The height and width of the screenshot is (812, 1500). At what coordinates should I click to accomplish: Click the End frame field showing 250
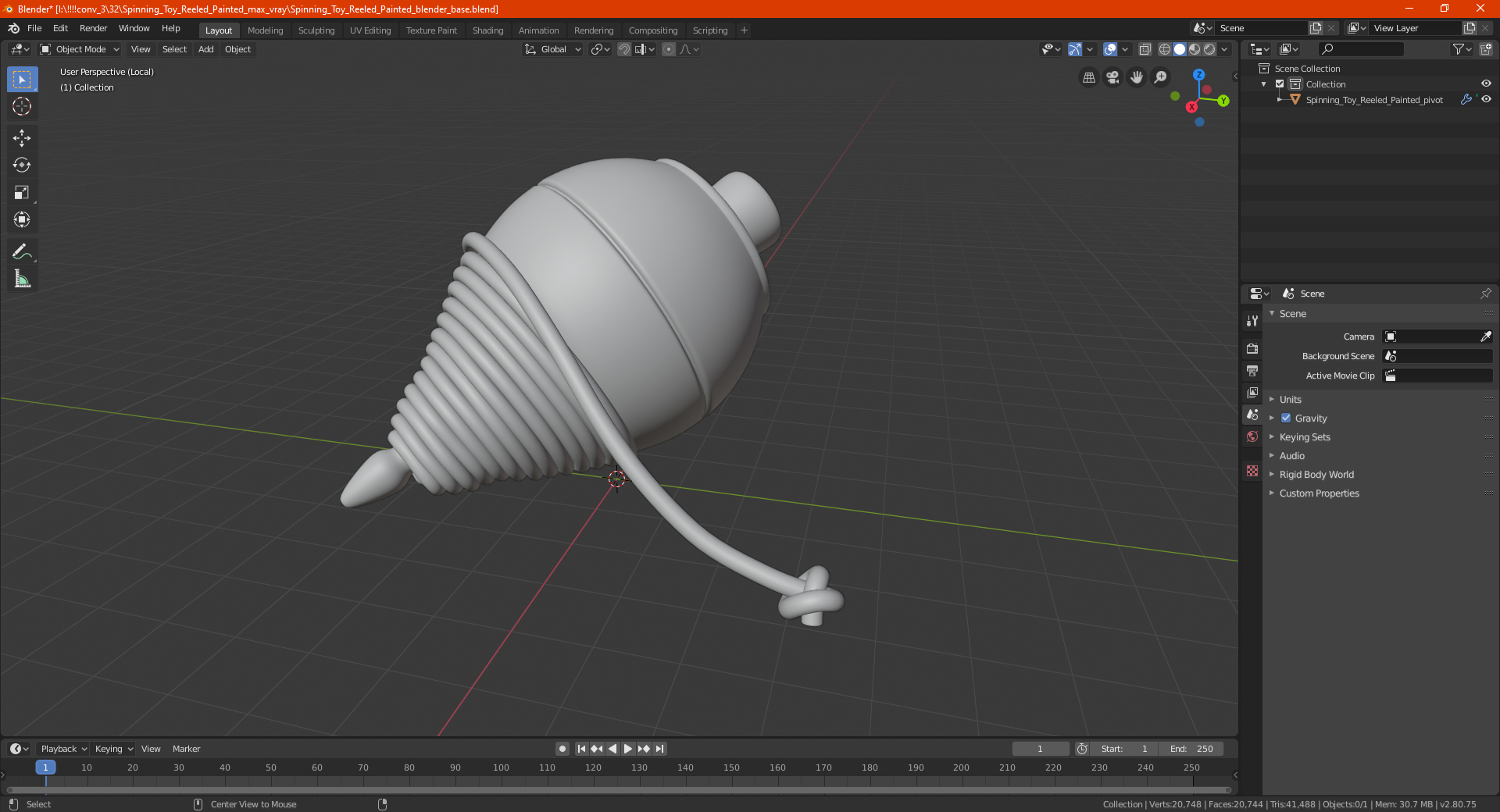(1191, 748)
